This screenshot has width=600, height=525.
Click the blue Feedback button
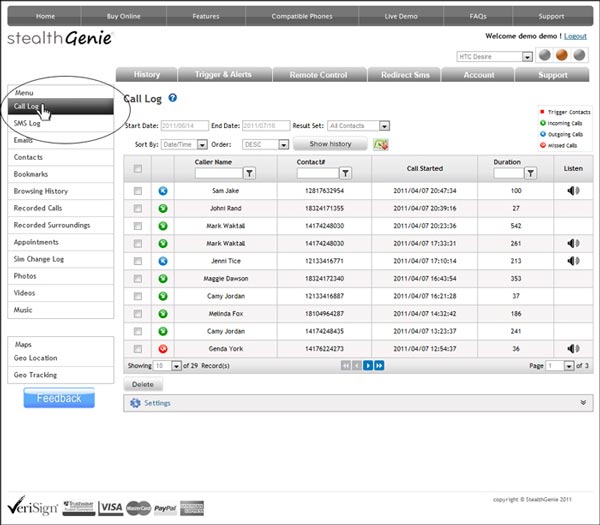(x=59, y=398)
